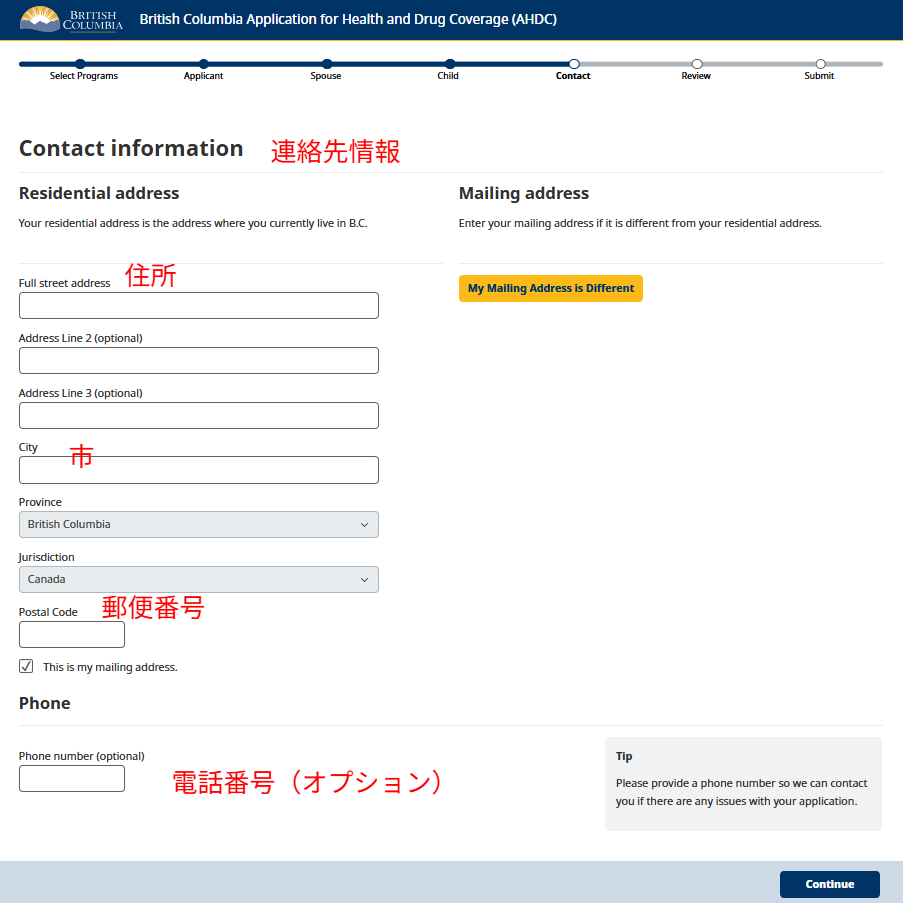Click My Mailing Address is Different button
Screen dimensions: 903x903
(551, 289)
